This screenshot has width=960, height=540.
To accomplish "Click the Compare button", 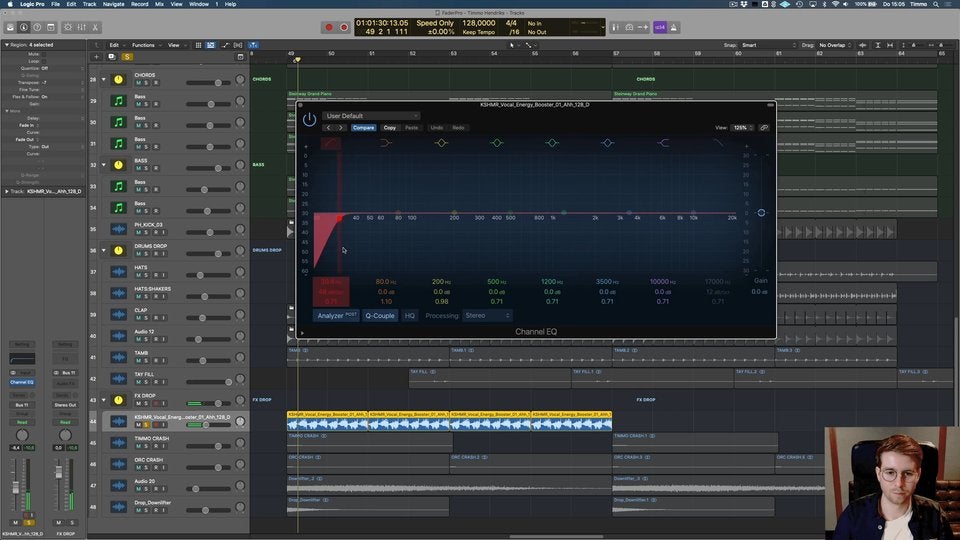I will point(363,128).
